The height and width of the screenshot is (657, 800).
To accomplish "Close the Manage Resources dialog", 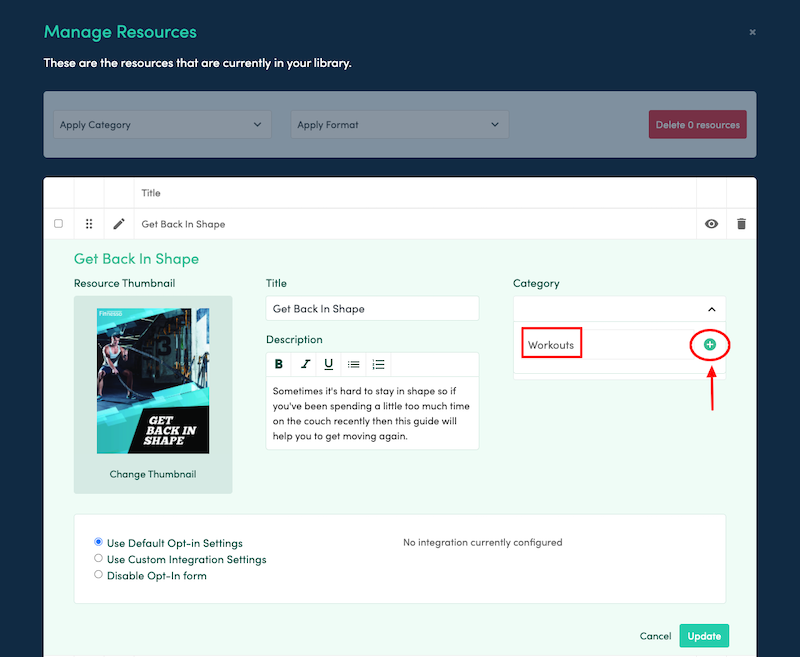I will [752, 32].
